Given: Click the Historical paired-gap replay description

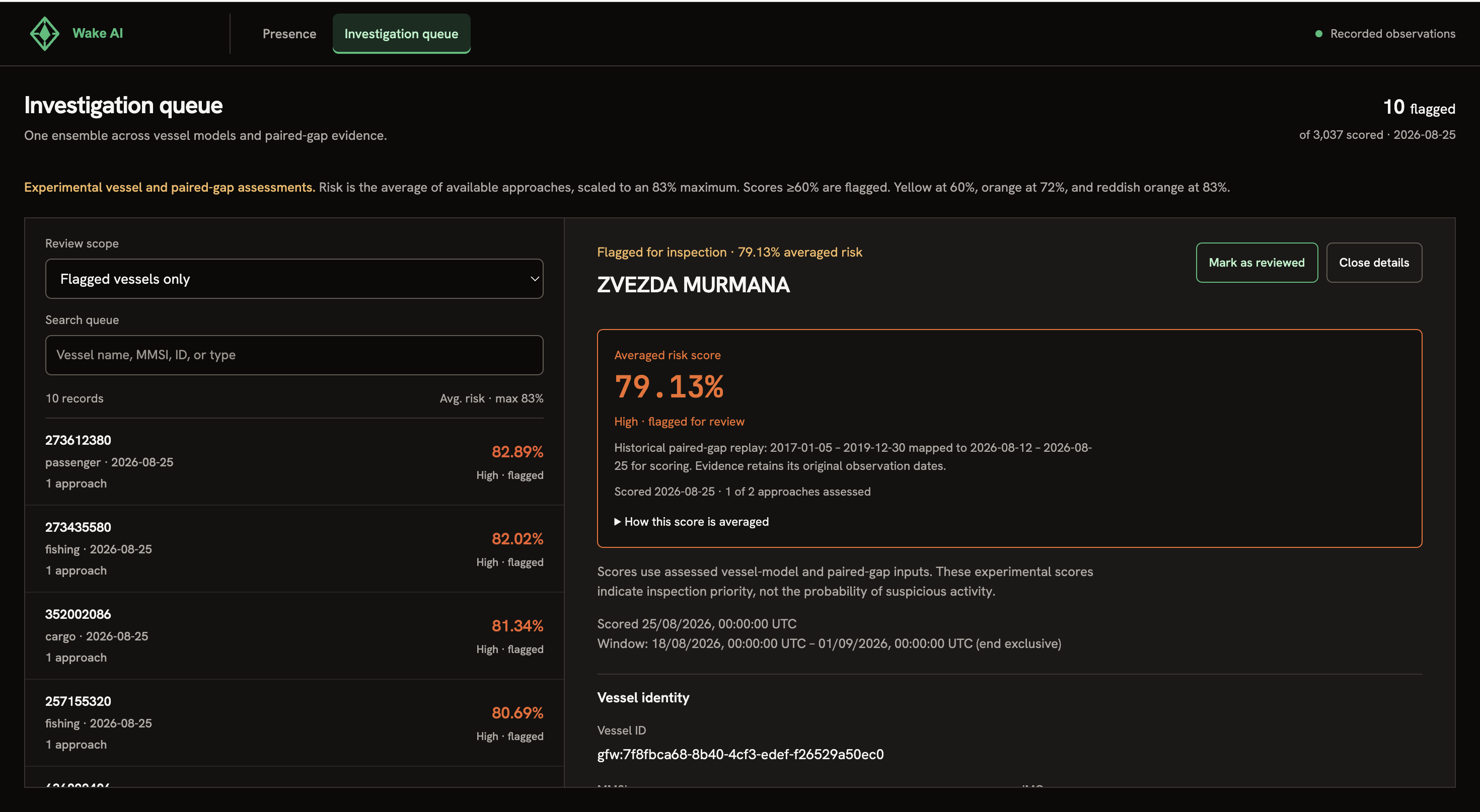Looking at the screenshot, I should coord(853,456).
